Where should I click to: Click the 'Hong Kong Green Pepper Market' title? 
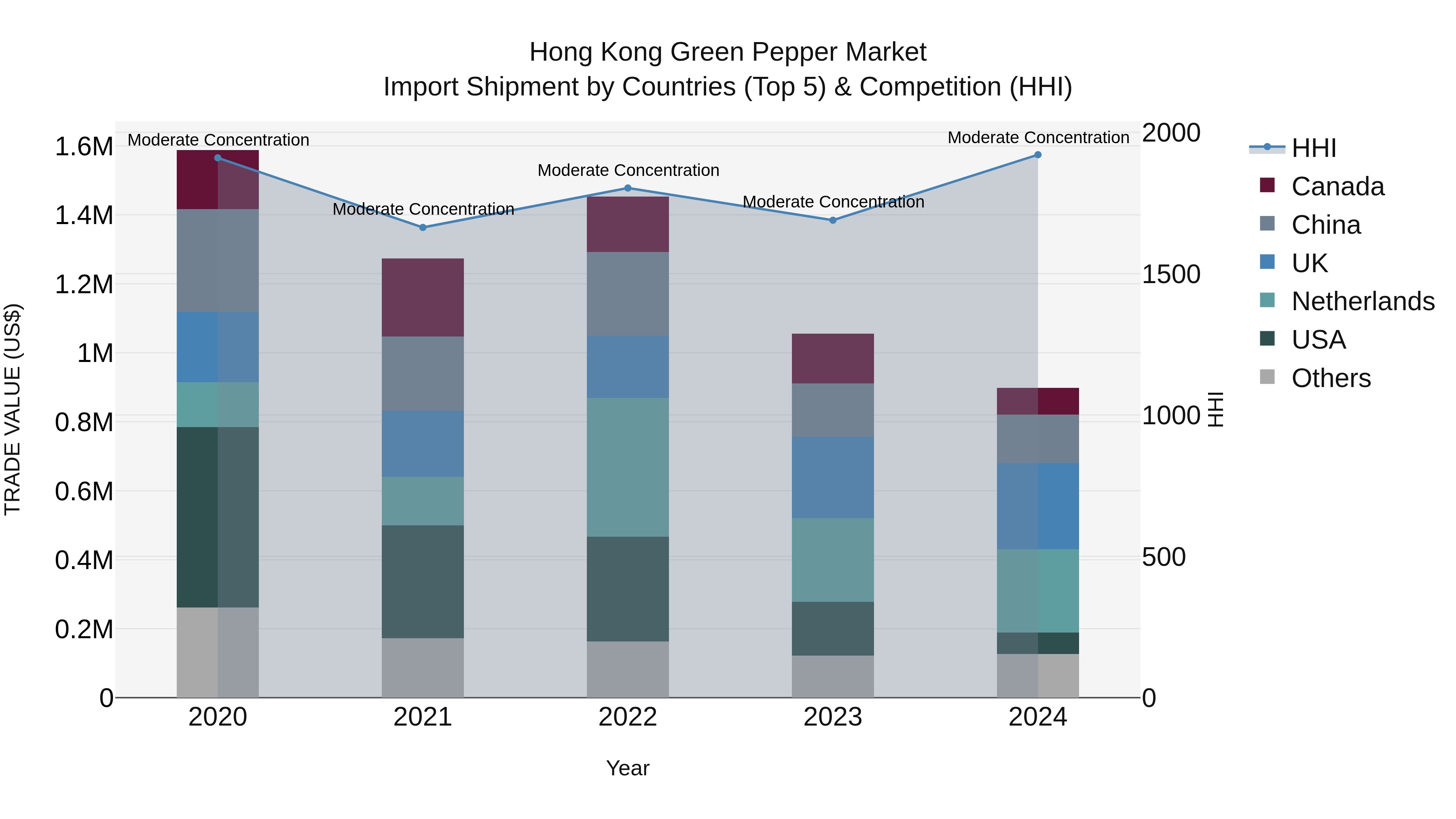coord(728,52)
